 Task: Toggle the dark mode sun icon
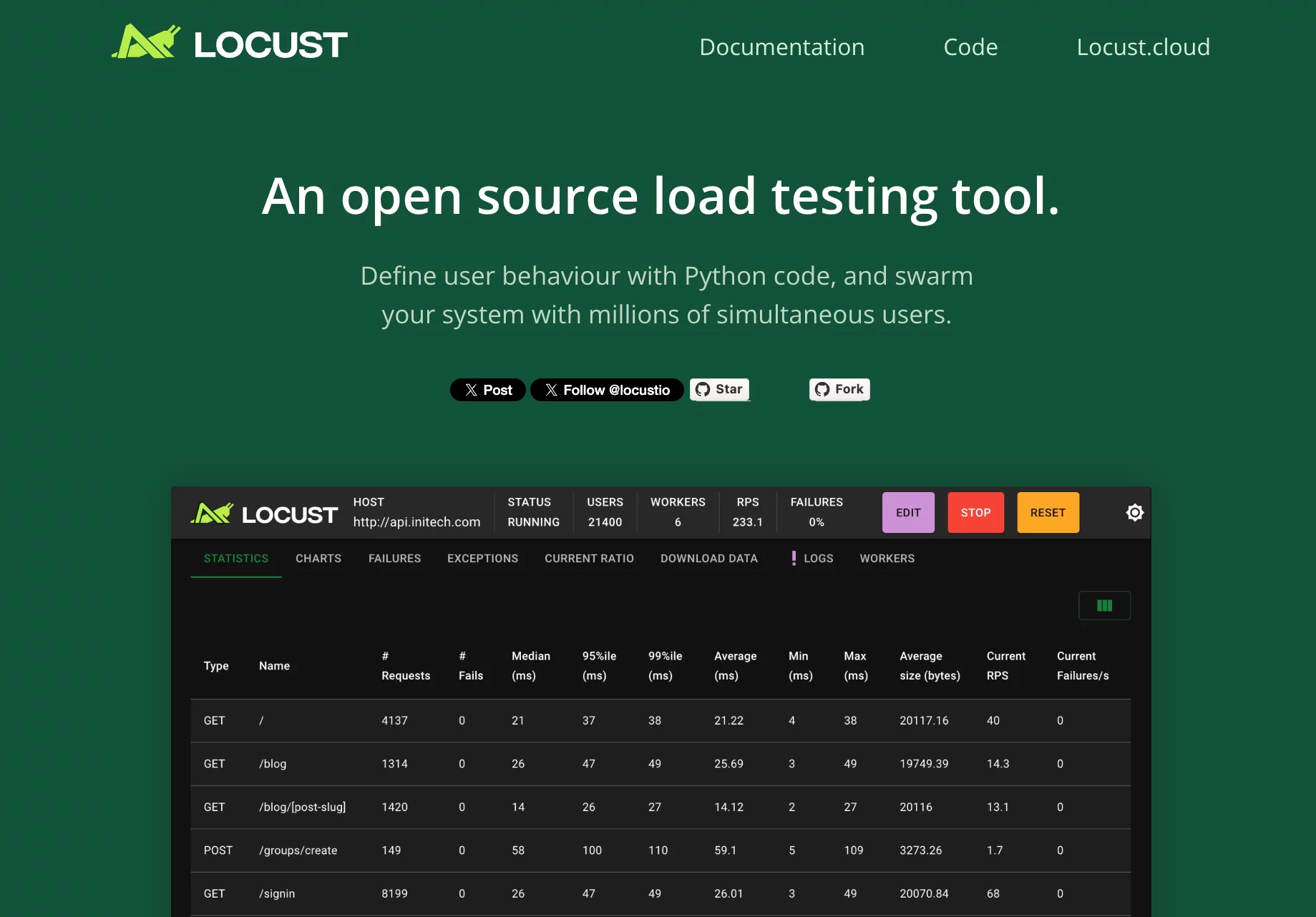tap(1134, 513)
